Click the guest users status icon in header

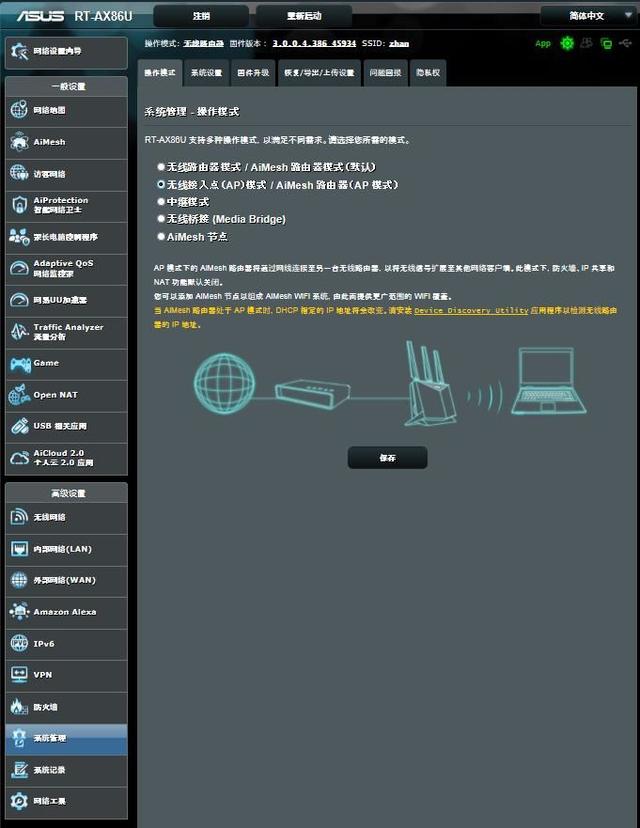click(x=586, y=43)
